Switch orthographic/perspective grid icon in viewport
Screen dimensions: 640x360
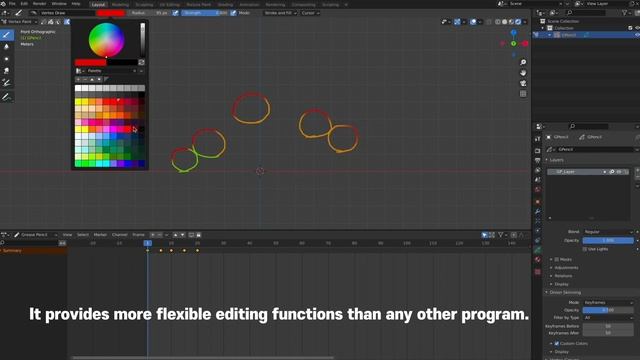coord(523,94)
